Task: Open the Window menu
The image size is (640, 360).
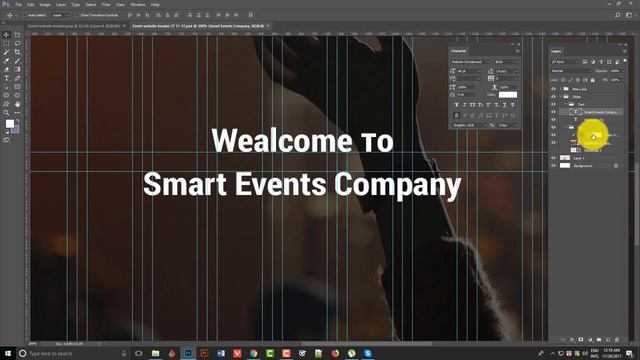Action: pos(138,4)
